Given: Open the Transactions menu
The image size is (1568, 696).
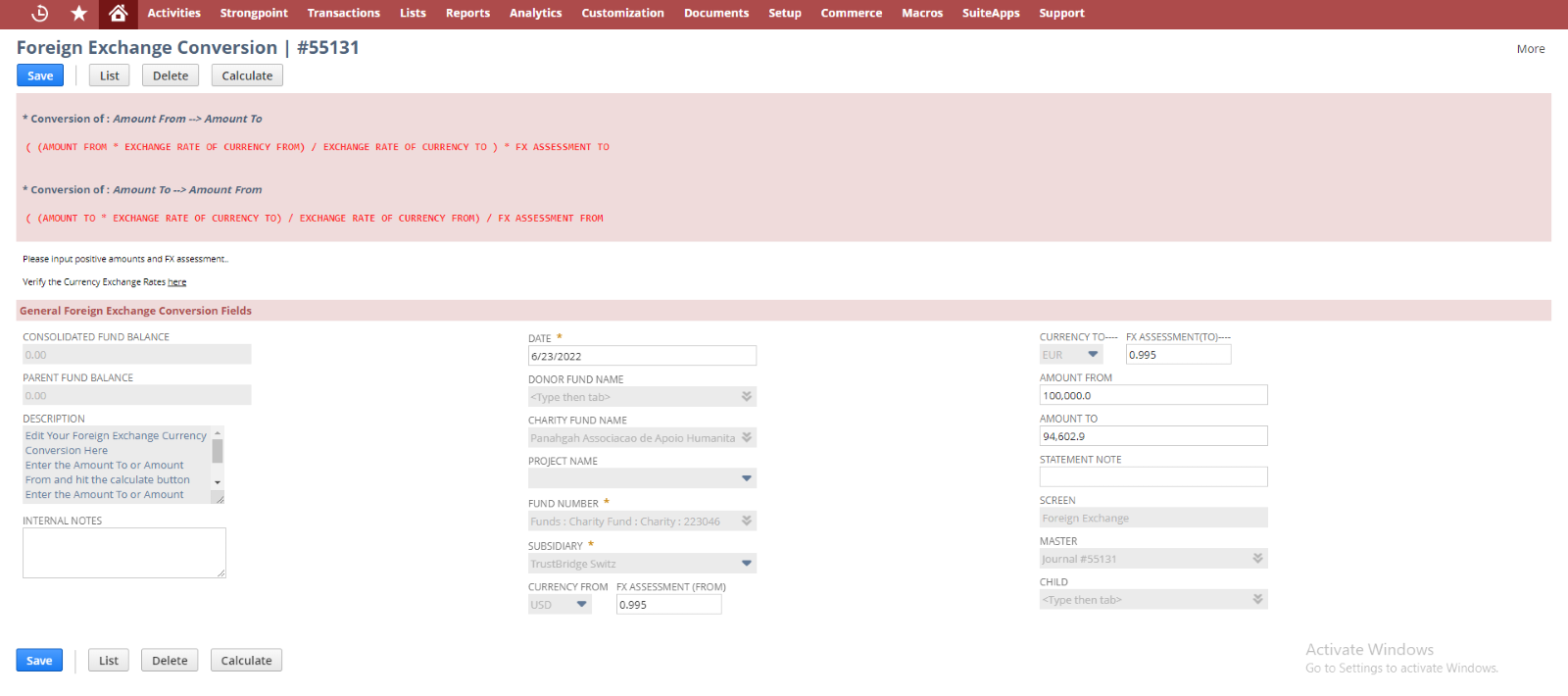Looking at the screenshot, I should 343,14.
